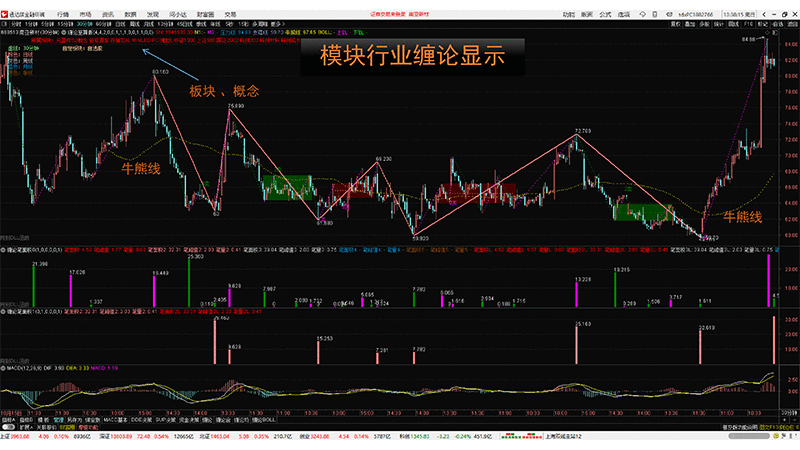Open the 行情 menu
This screenshot has height=450, width=800.
[x=63, y=14]
